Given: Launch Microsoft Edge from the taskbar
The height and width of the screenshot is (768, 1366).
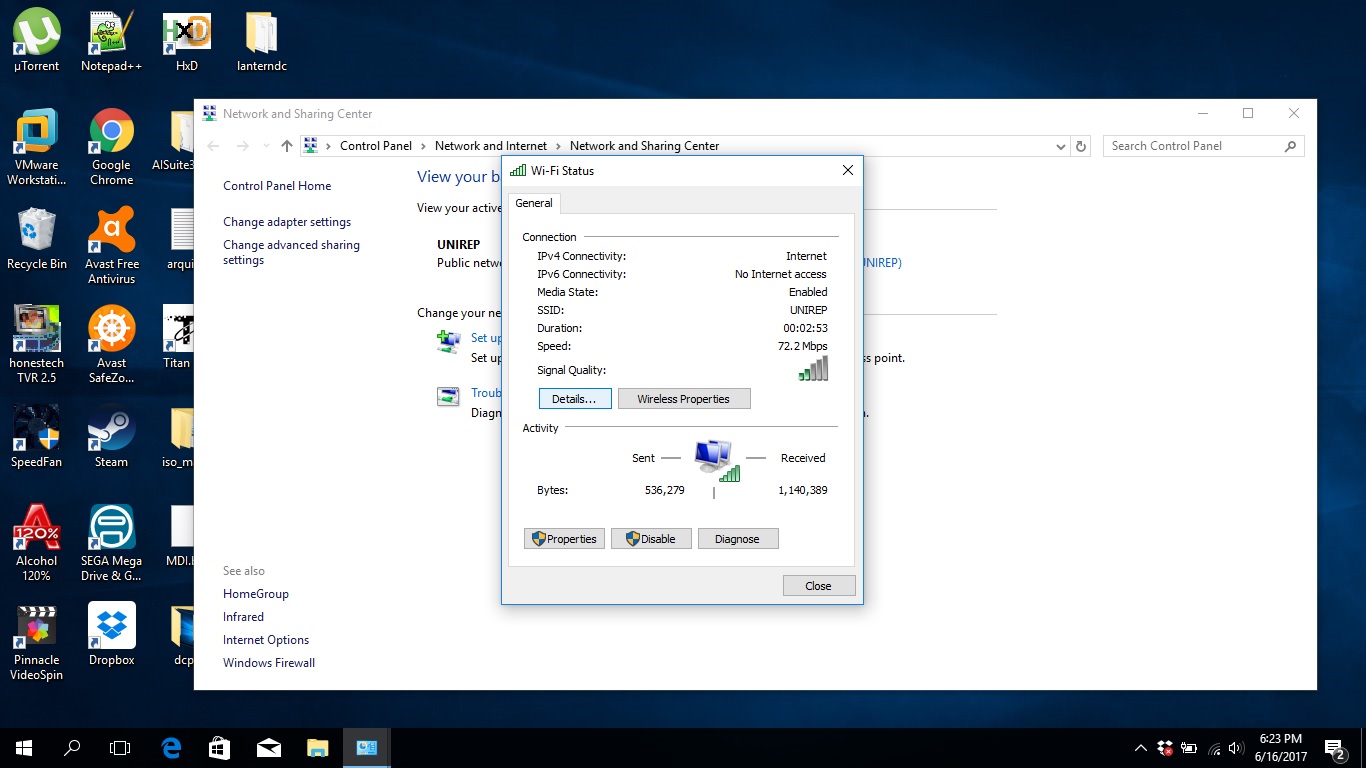Looking at the screenshot, I should click(x=171, y=748).
